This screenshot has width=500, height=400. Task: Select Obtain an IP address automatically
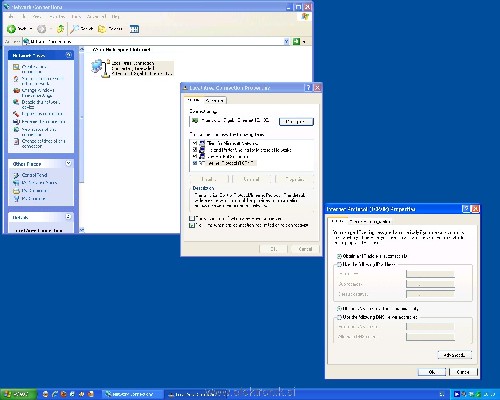pos(339,256)
